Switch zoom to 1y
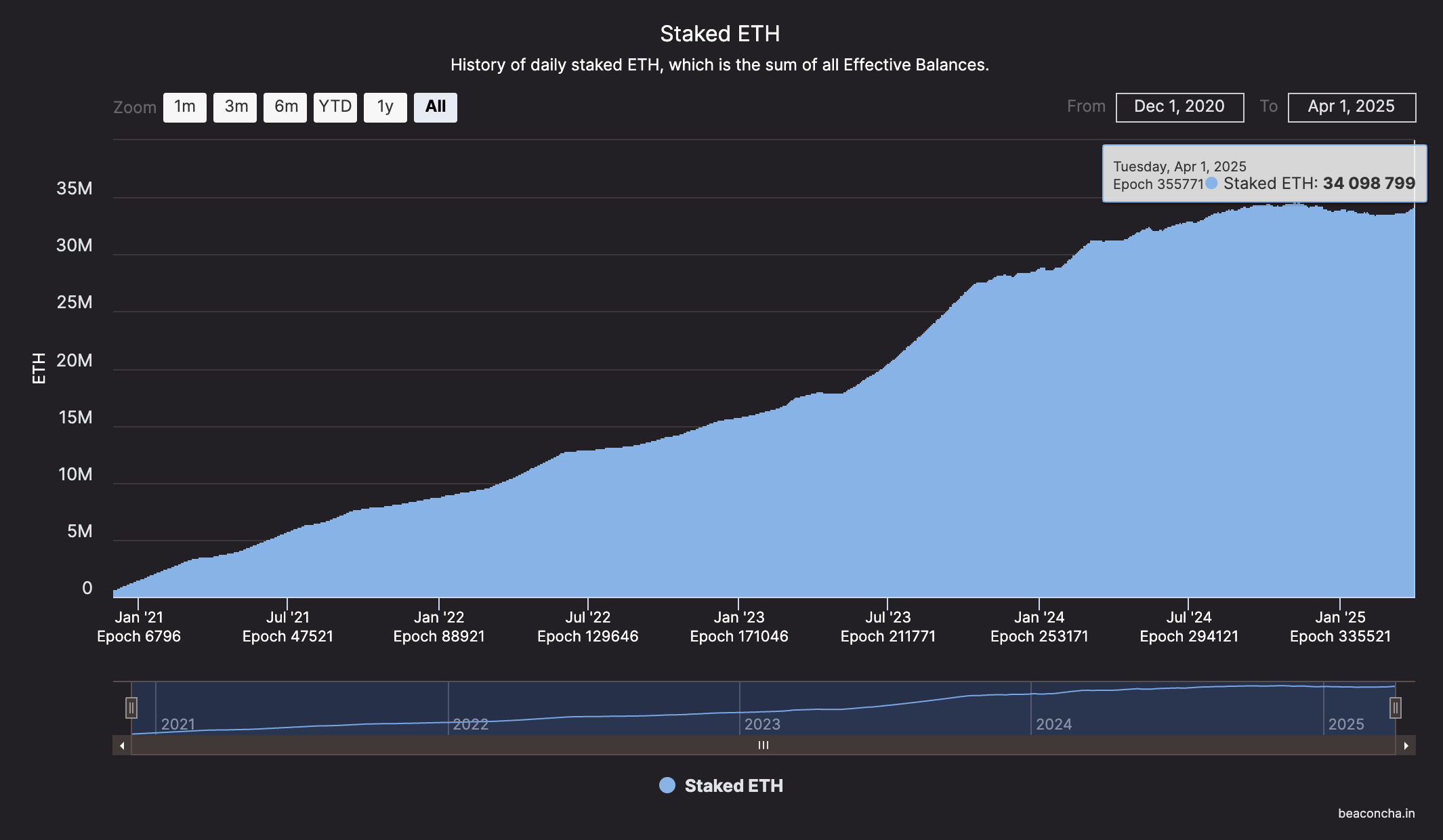 tap(385, 107)
